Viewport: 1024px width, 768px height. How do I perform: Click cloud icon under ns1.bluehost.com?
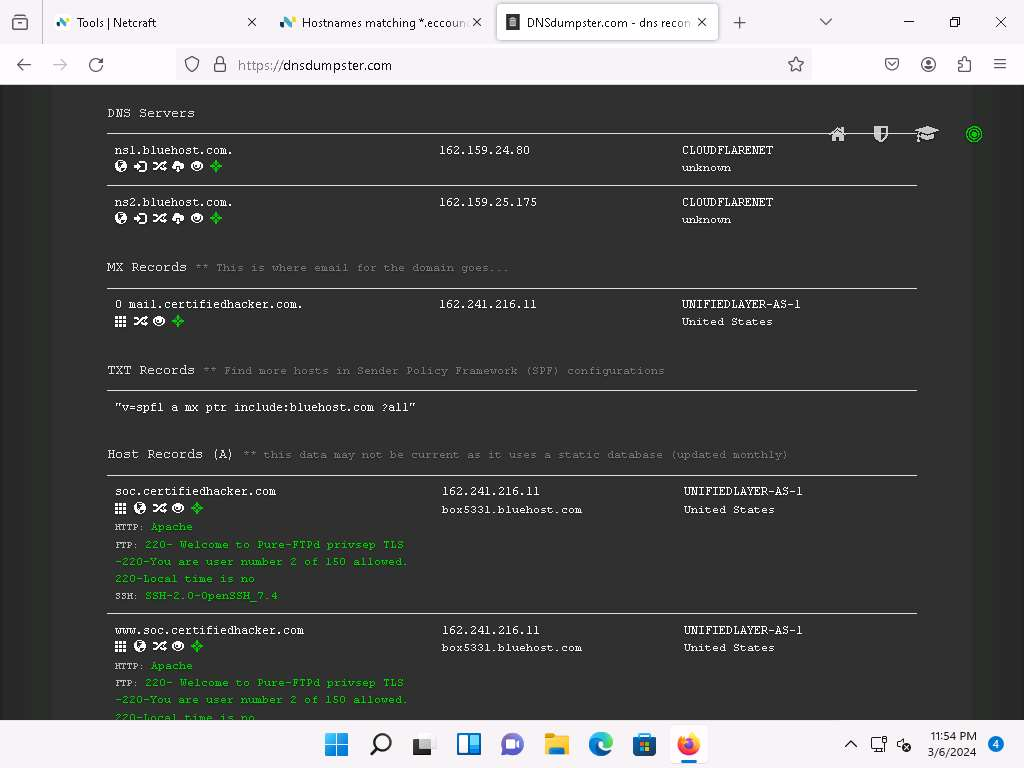(x=178, y=167)
